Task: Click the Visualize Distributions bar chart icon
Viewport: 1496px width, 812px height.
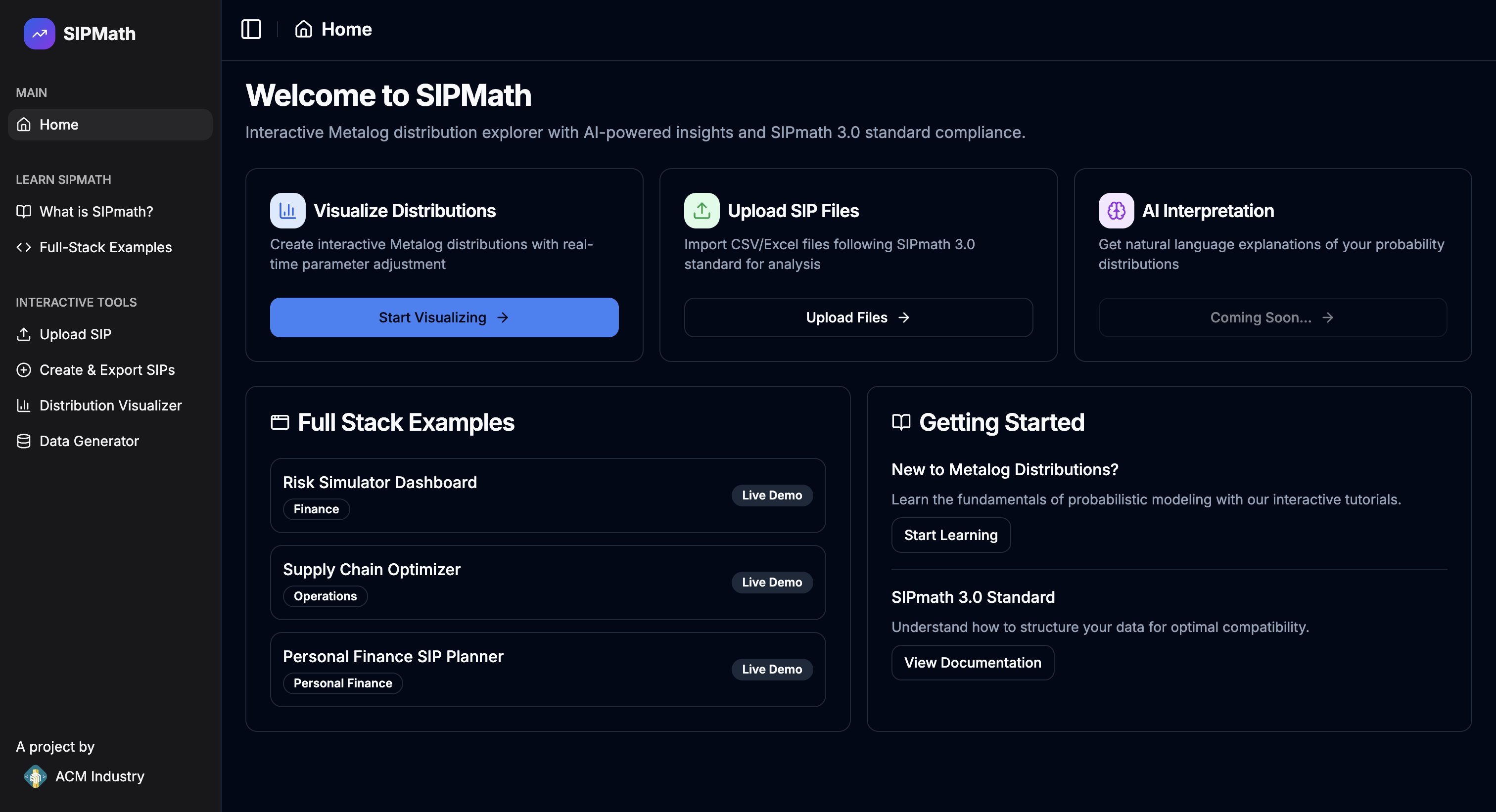Action: [x=287, y=211]
